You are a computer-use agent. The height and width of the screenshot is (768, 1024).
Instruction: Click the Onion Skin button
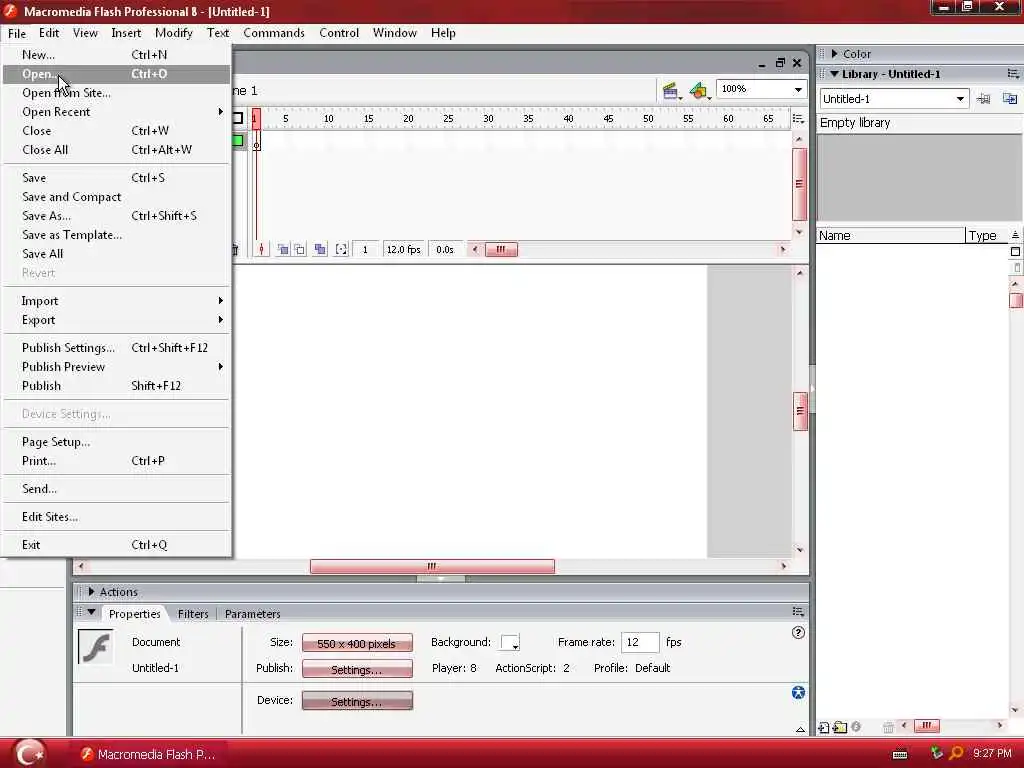tap(283, 249)
